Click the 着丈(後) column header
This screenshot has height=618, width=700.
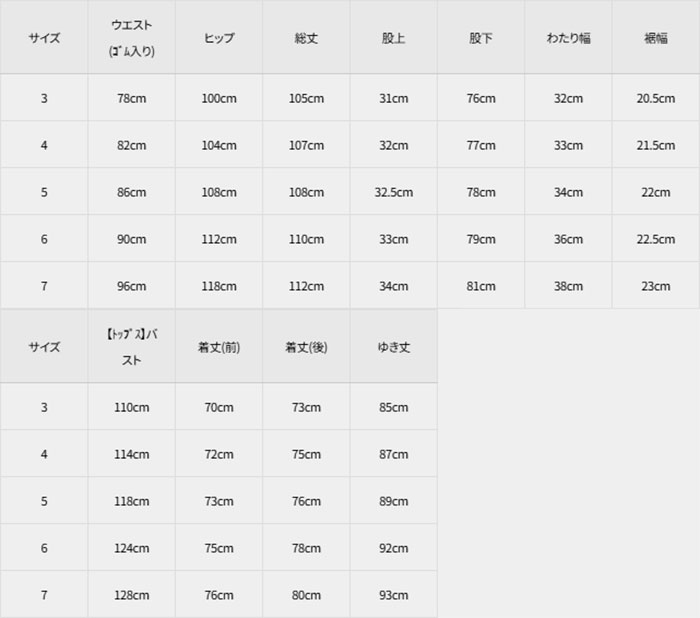click(x=306, y=347)
